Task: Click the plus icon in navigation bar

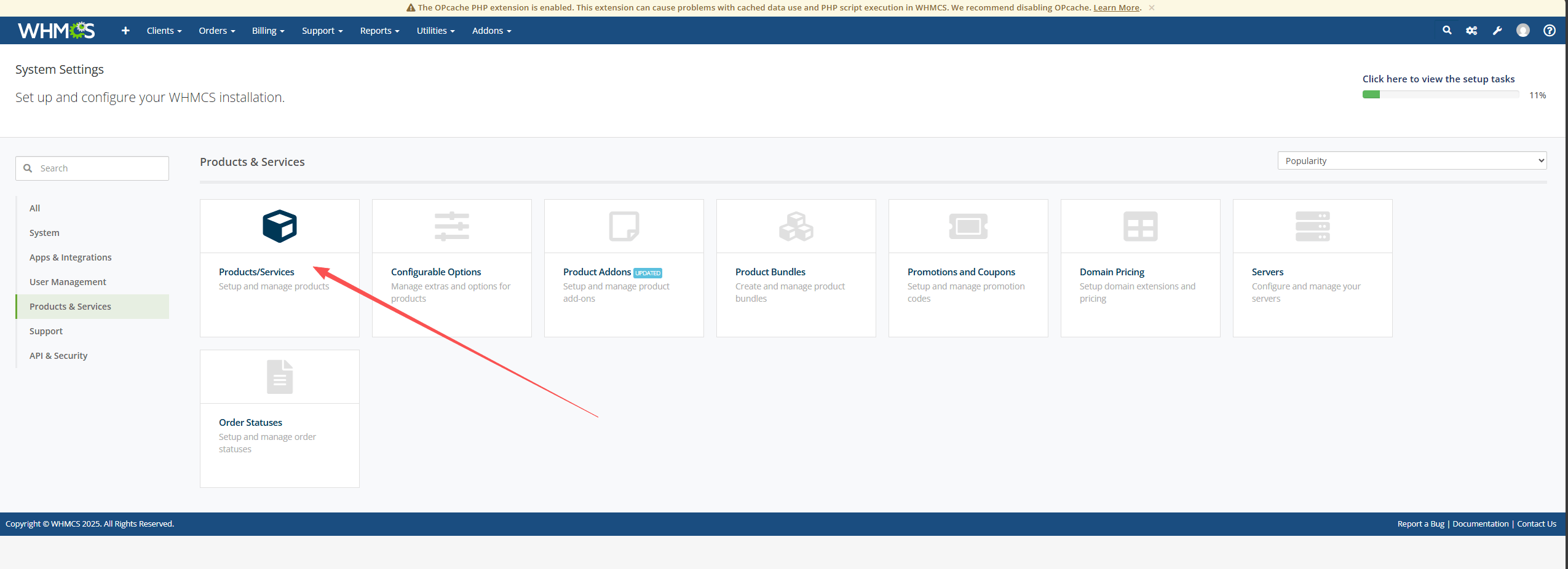Action: pyautogui.click(x=125, y=30)
